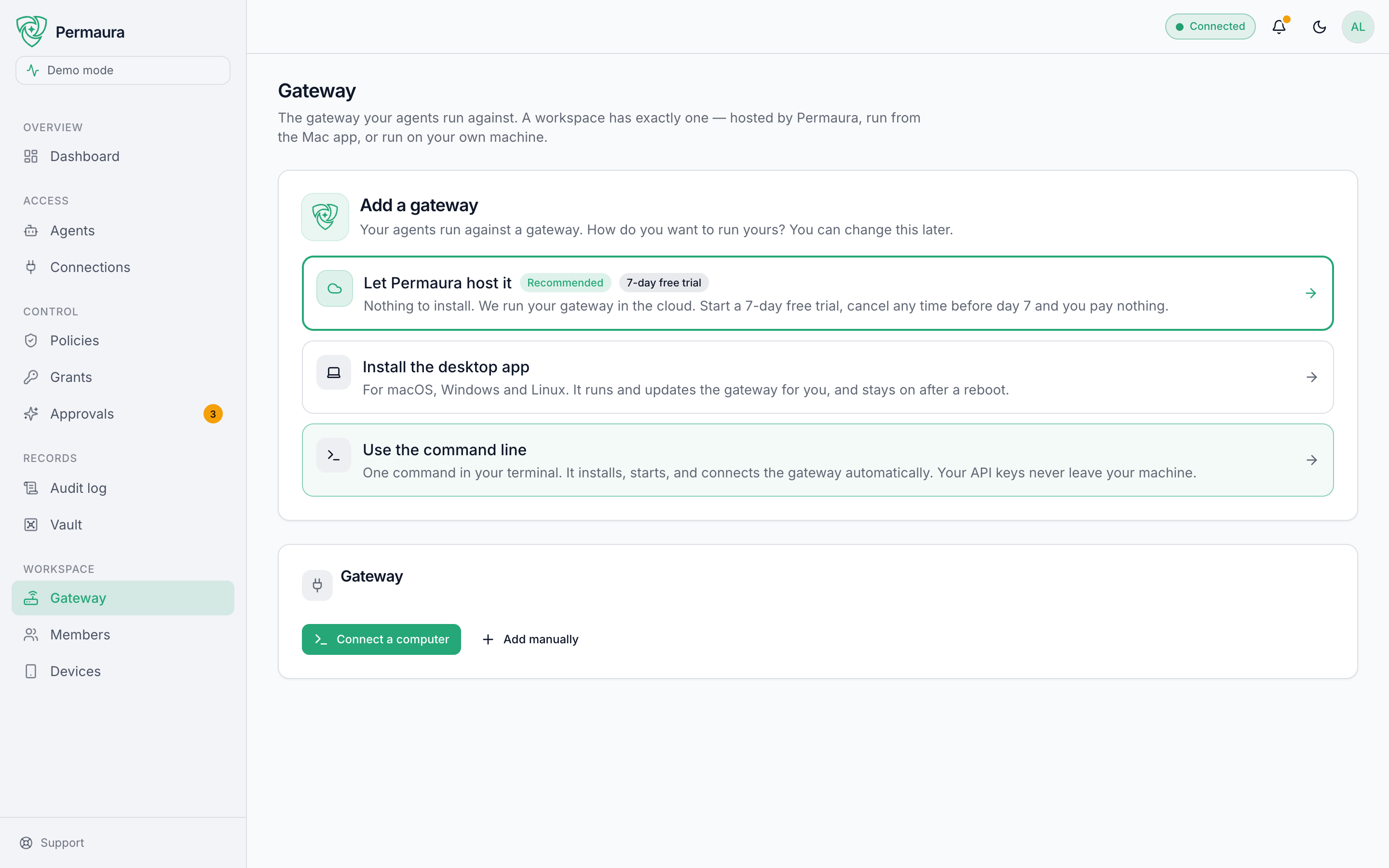This screenshot has width=1389, height=868.
Task: Open the notifications bell
Action: click(x=1279, y=27)
